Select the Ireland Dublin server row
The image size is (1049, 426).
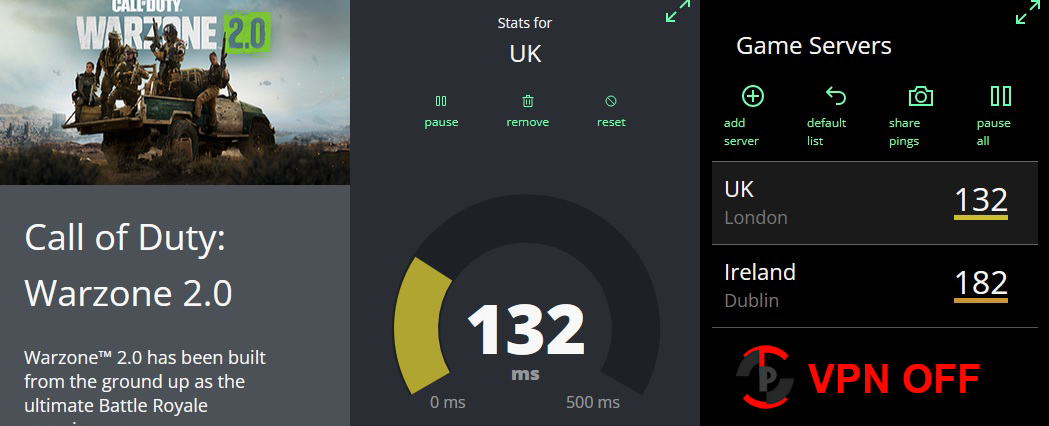[874, 286]
